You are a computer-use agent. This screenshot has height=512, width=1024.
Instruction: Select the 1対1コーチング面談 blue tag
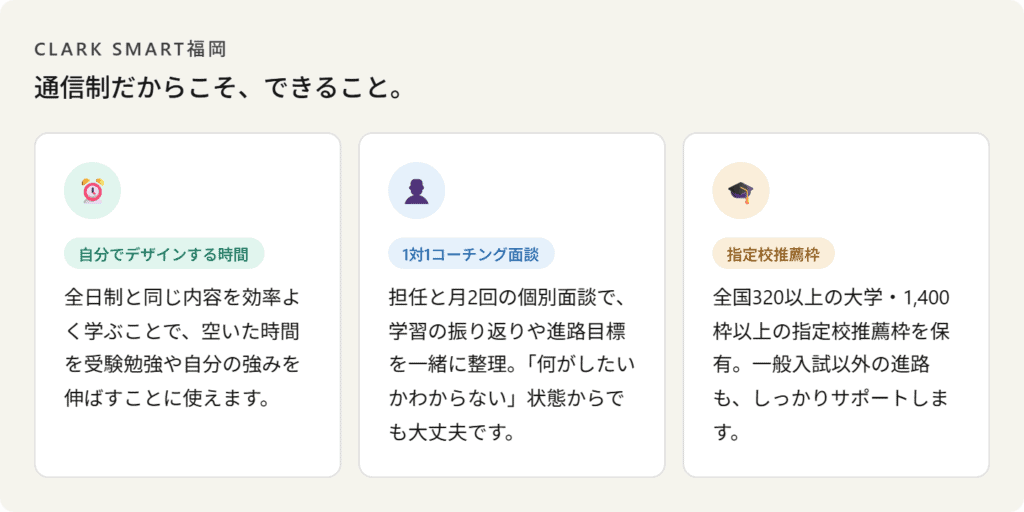click(470, 254)
